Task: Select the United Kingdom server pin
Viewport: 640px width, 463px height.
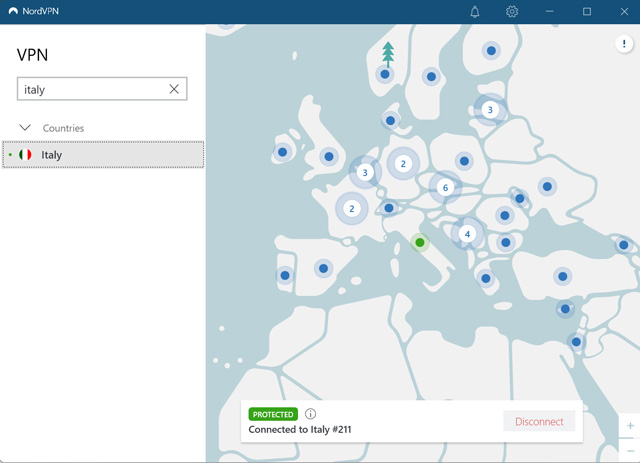Action: pyautogui.click(x=329, y=156)
